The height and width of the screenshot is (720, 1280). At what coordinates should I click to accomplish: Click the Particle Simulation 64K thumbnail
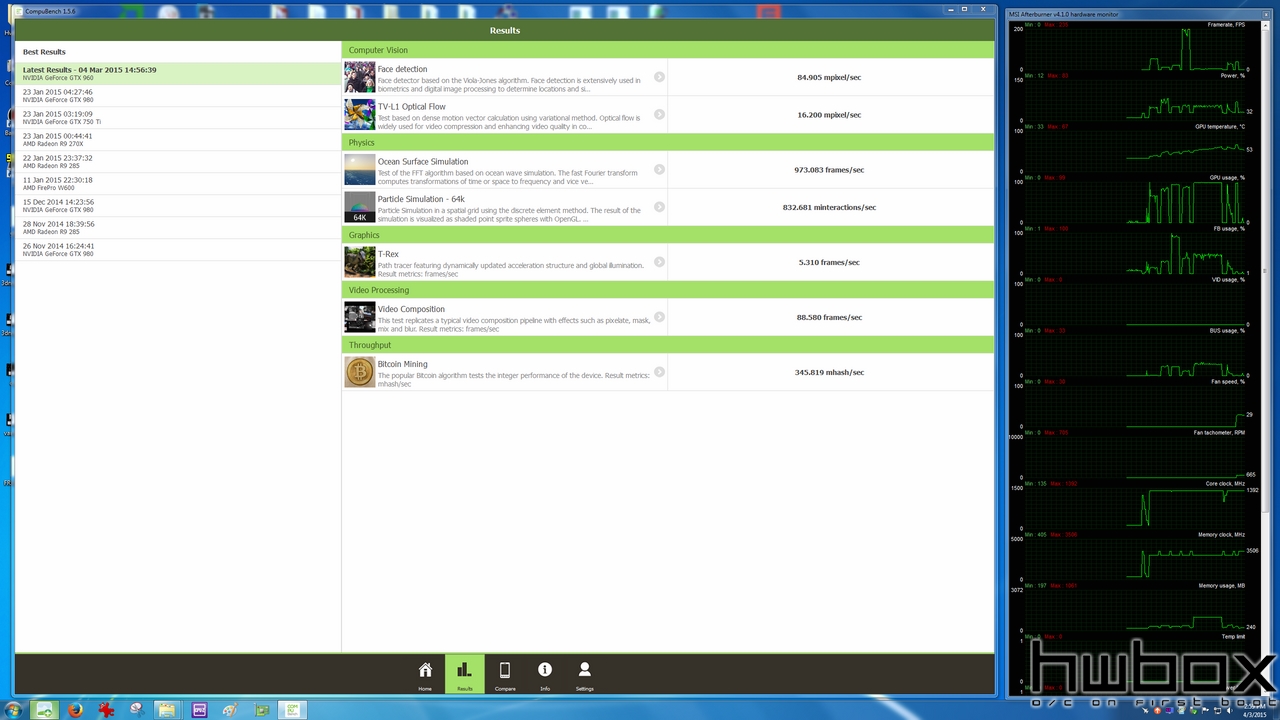[360, 207]
